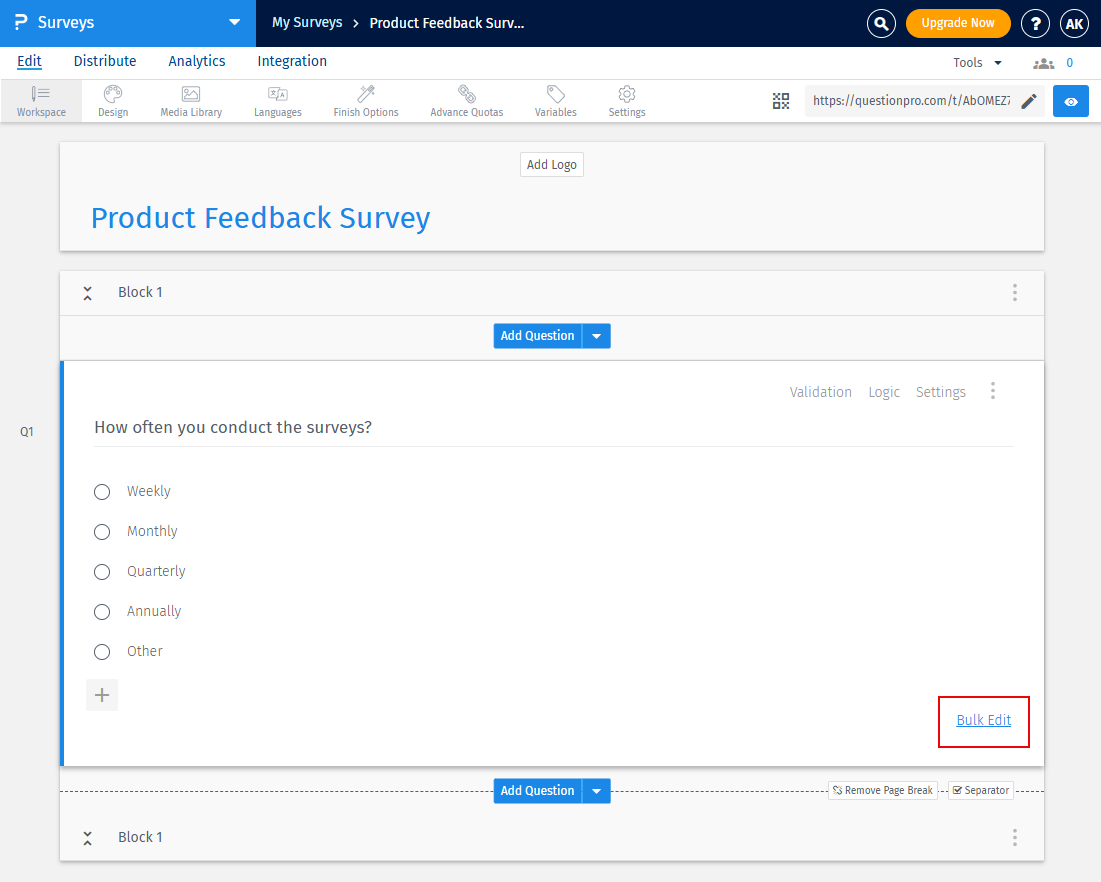Open the Media Library
This screenshot has height=882, width=1101.
(x=190, y=100)
